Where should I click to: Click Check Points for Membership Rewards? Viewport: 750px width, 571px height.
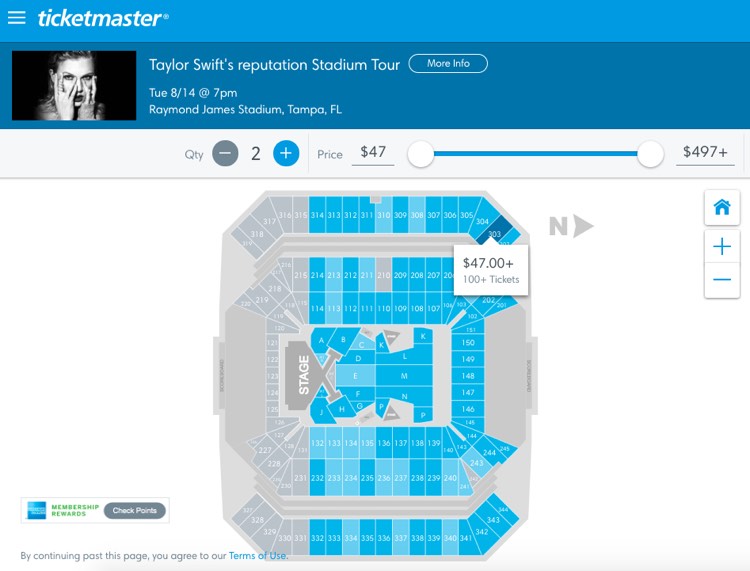pyautogui.click(x=135, y=511)
